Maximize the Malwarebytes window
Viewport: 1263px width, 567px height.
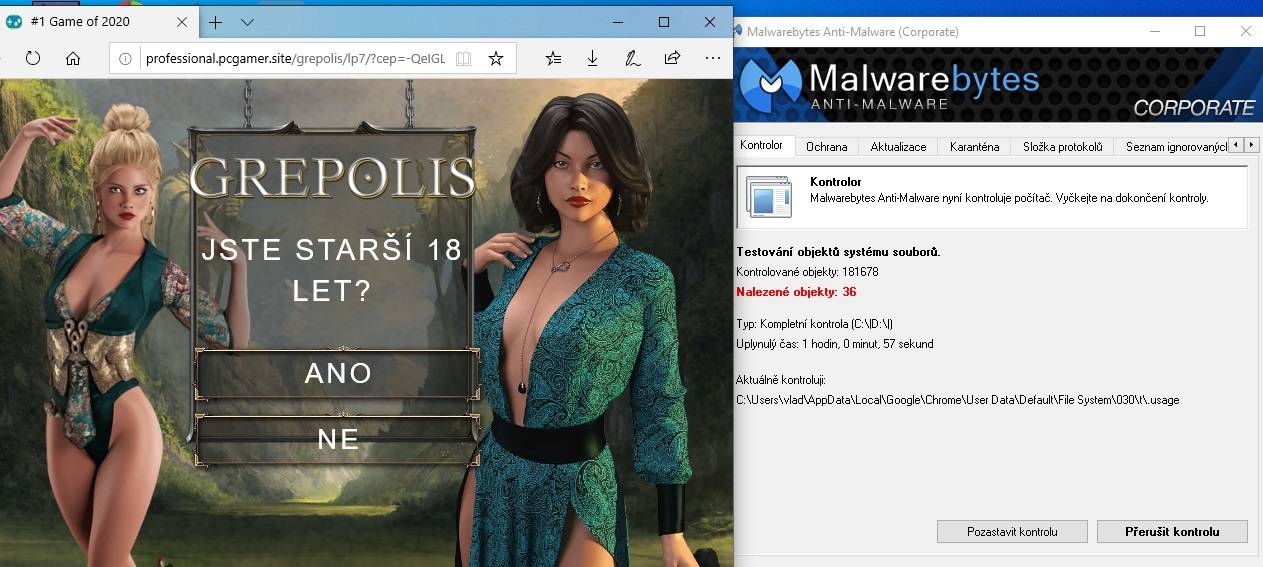tap(1200, 31)
